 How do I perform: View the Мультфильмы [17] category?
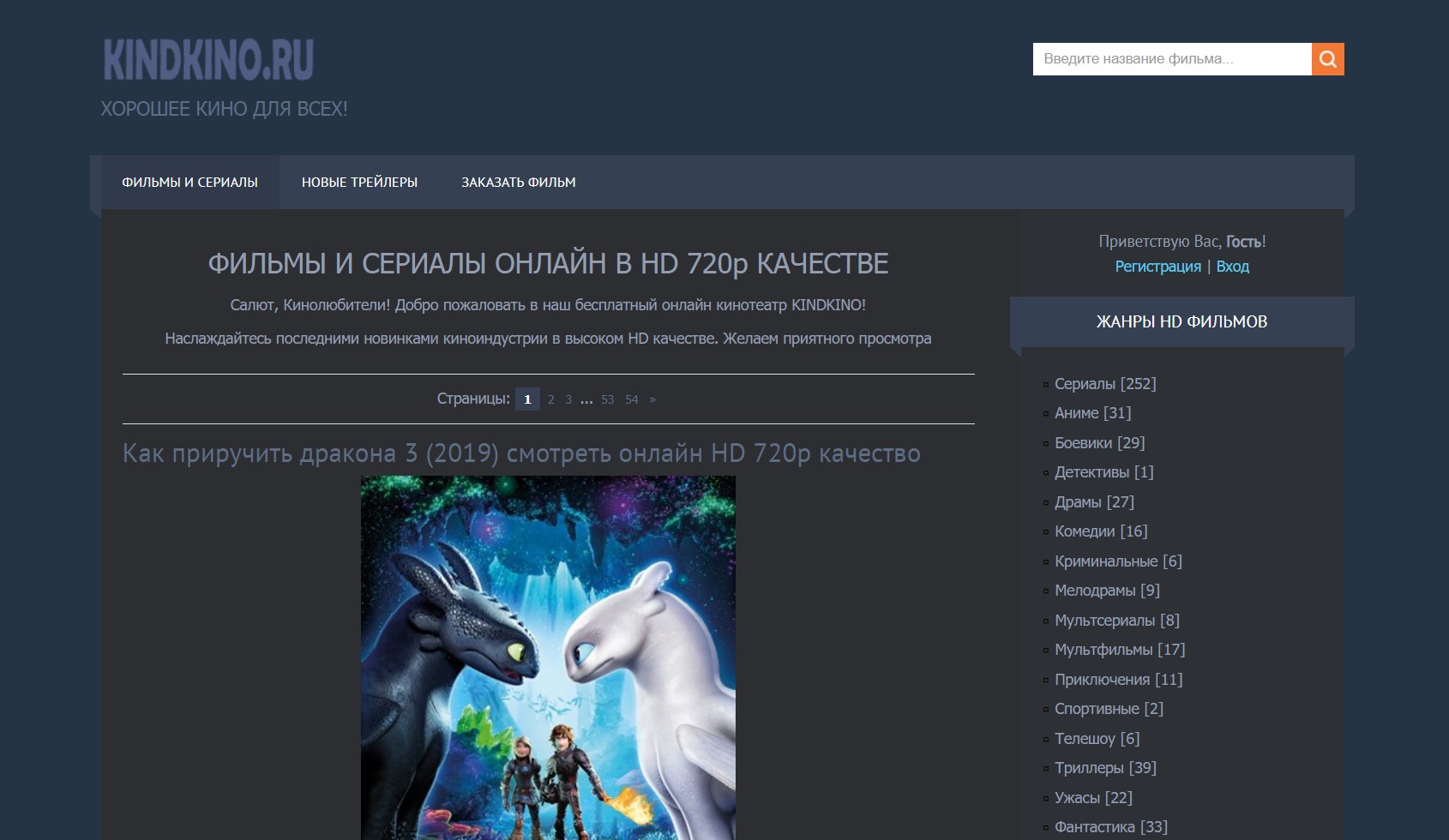click(1120, 650)
